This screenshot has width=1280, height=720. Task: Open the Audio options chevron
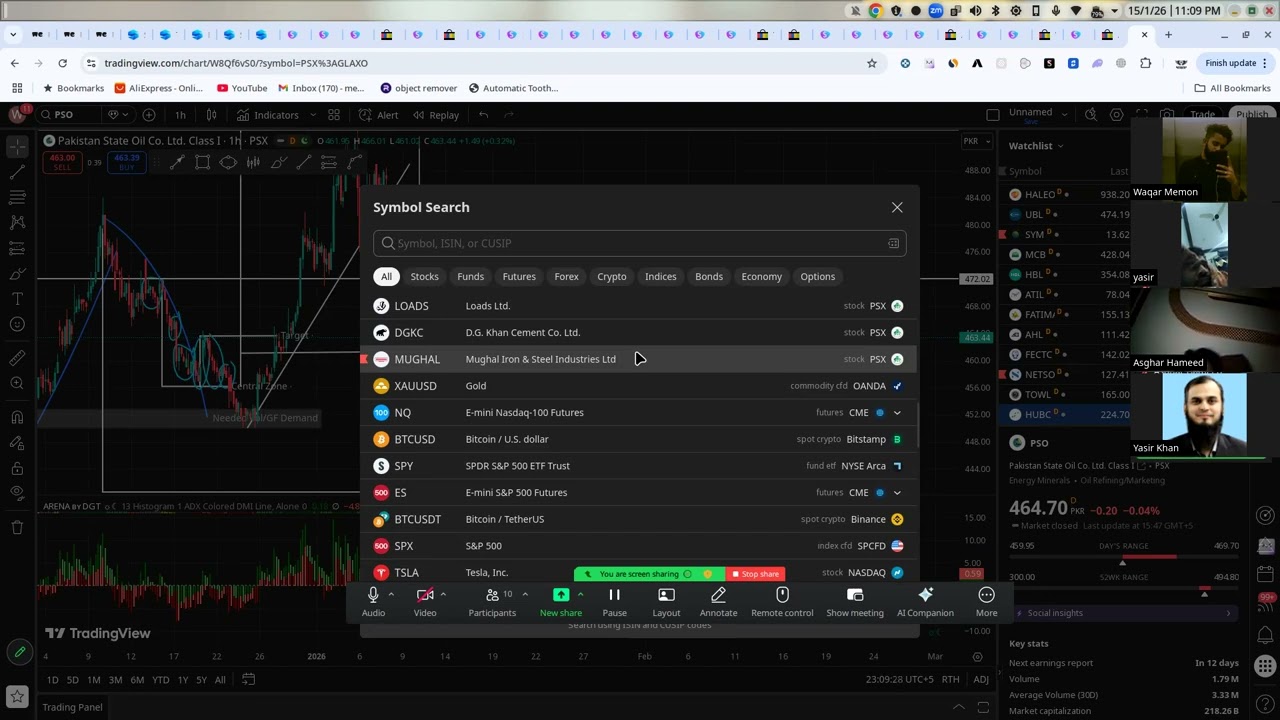pos(391,594)
